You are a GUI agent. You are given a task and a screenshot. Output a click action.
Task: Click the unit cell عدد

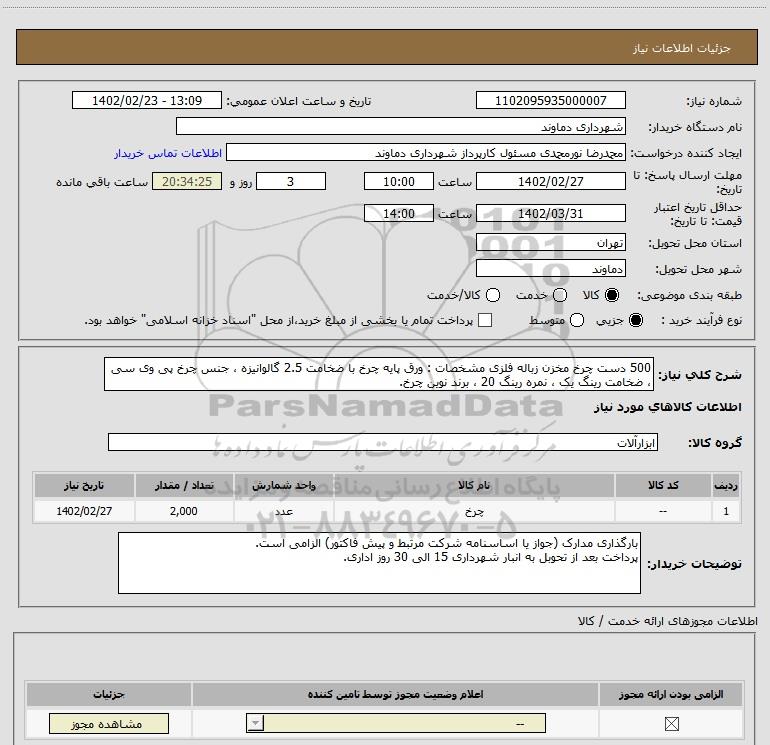point(284,511)
